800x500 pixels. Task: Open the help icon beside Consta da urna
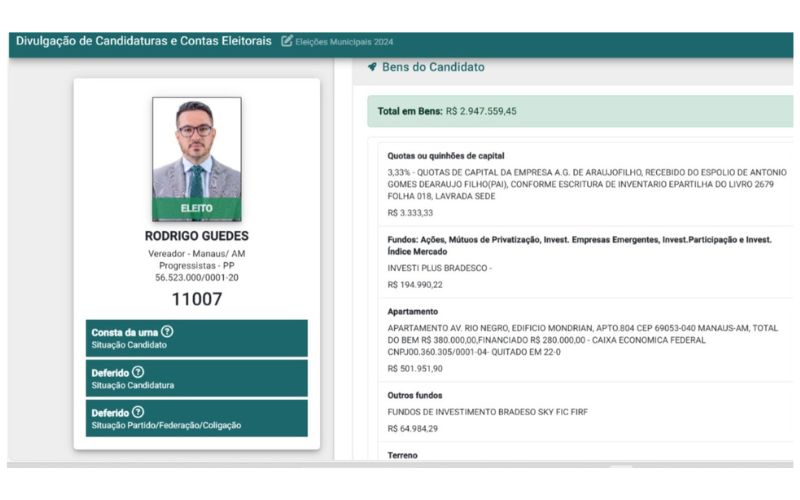point(167,332)
